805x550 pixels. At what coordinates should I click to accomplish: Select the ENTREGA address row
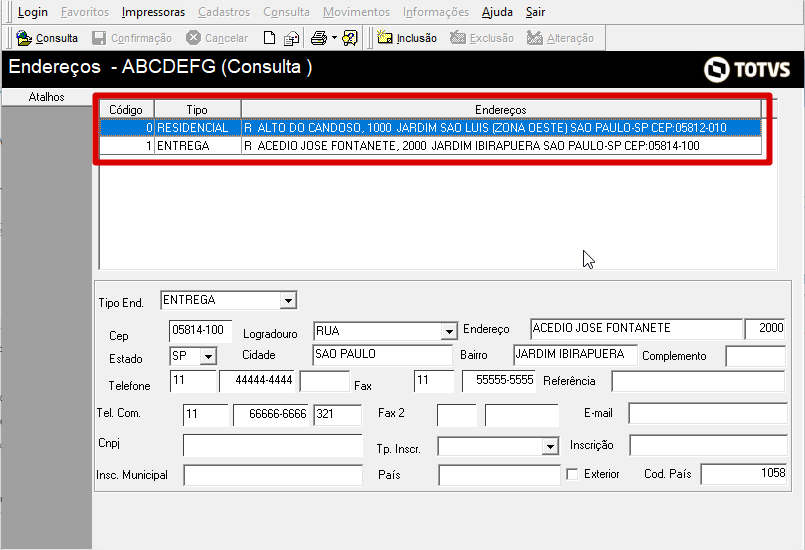[430, 146]
